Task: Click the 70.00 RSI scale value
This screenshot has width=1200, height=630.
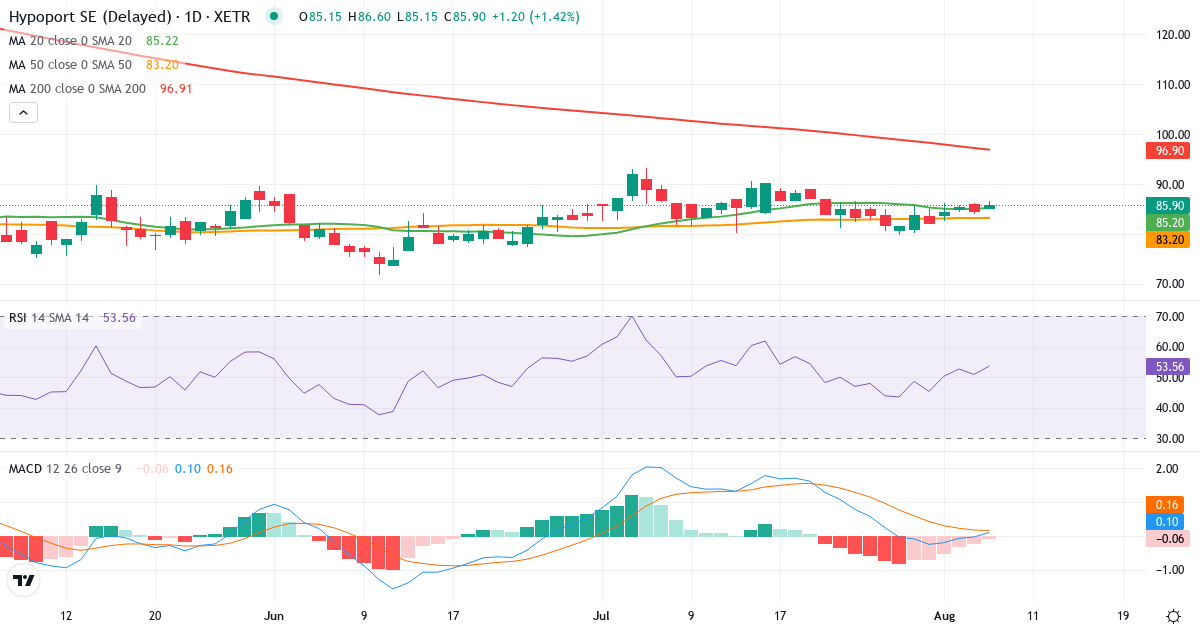Action: tap(1172, 317)
